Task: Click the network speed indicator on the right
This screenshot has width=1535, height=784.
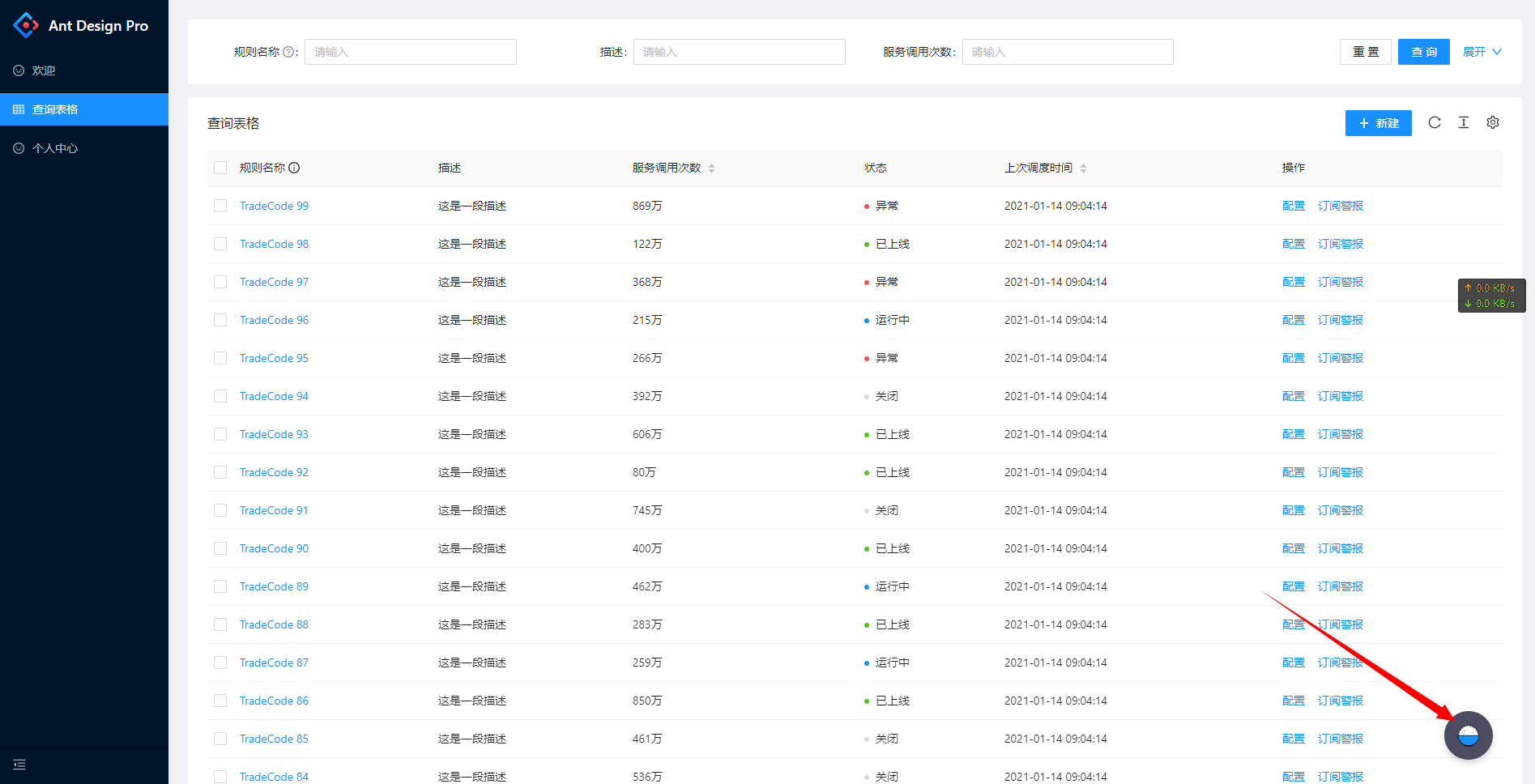Action: click(x=1491, y=295)
